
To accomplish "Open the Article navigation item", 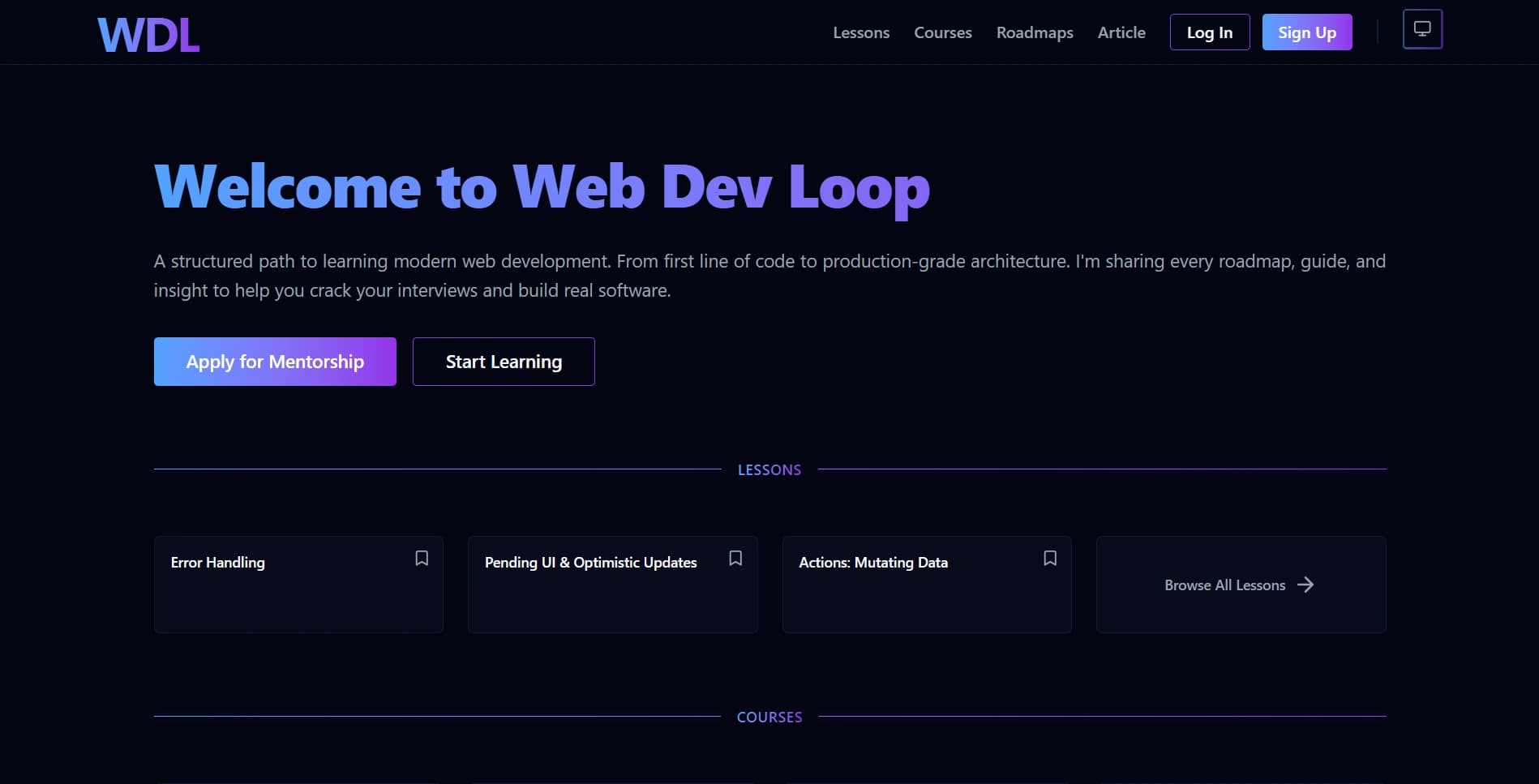I will click(x=1121, y=32).
